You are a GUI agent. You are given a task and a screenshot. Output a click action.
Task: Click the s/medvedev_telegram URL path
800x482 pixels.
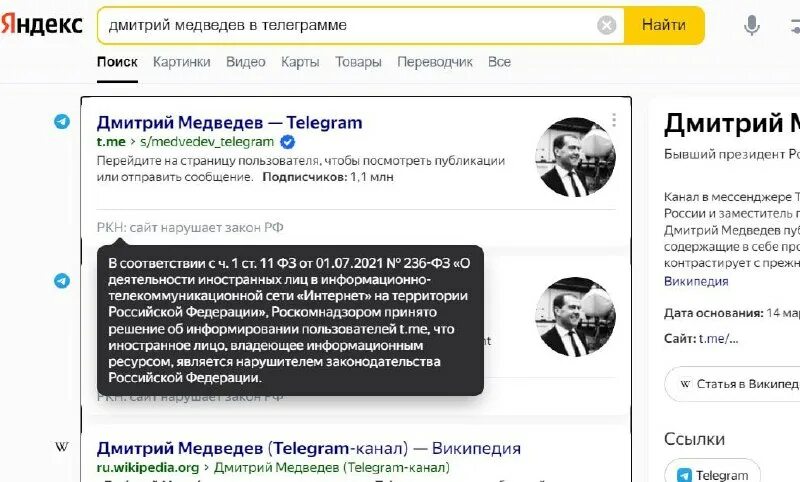pyautogui.click(x=207, y=142)
